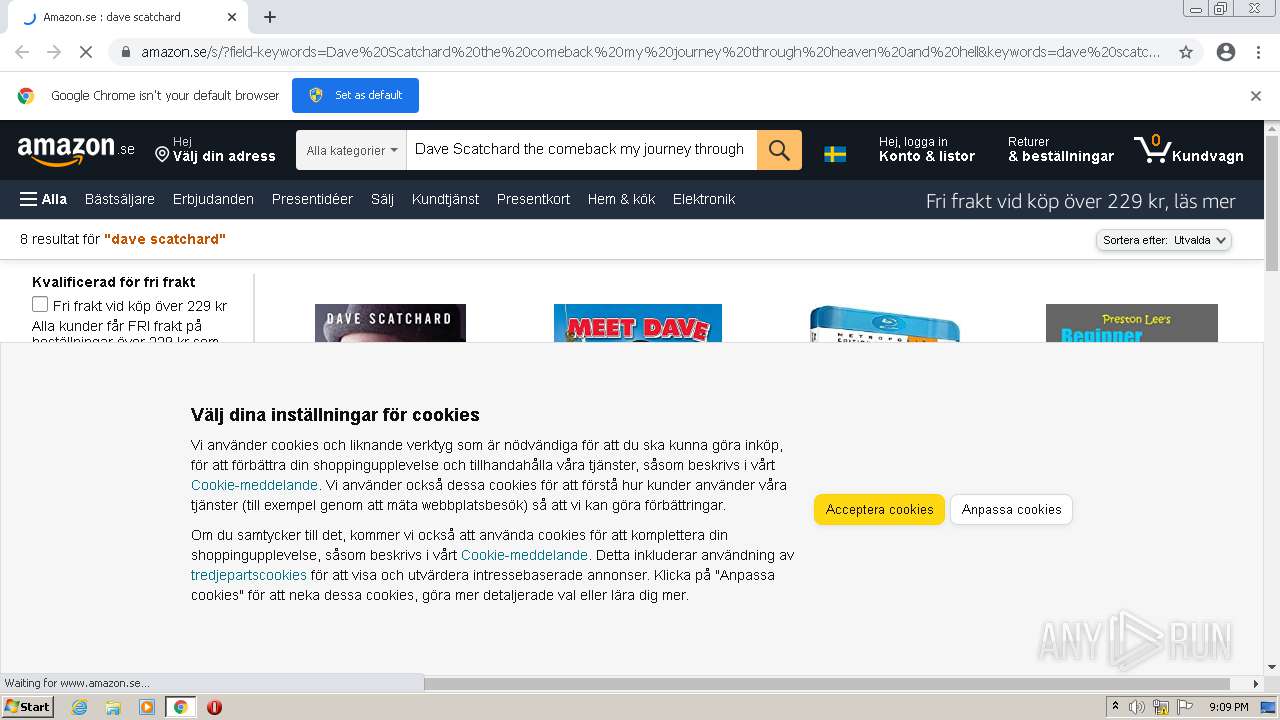Viewport: 1280px width, 720px height.
Task: Open the file explorer taskbar icon
Action: tap(113, 707)
